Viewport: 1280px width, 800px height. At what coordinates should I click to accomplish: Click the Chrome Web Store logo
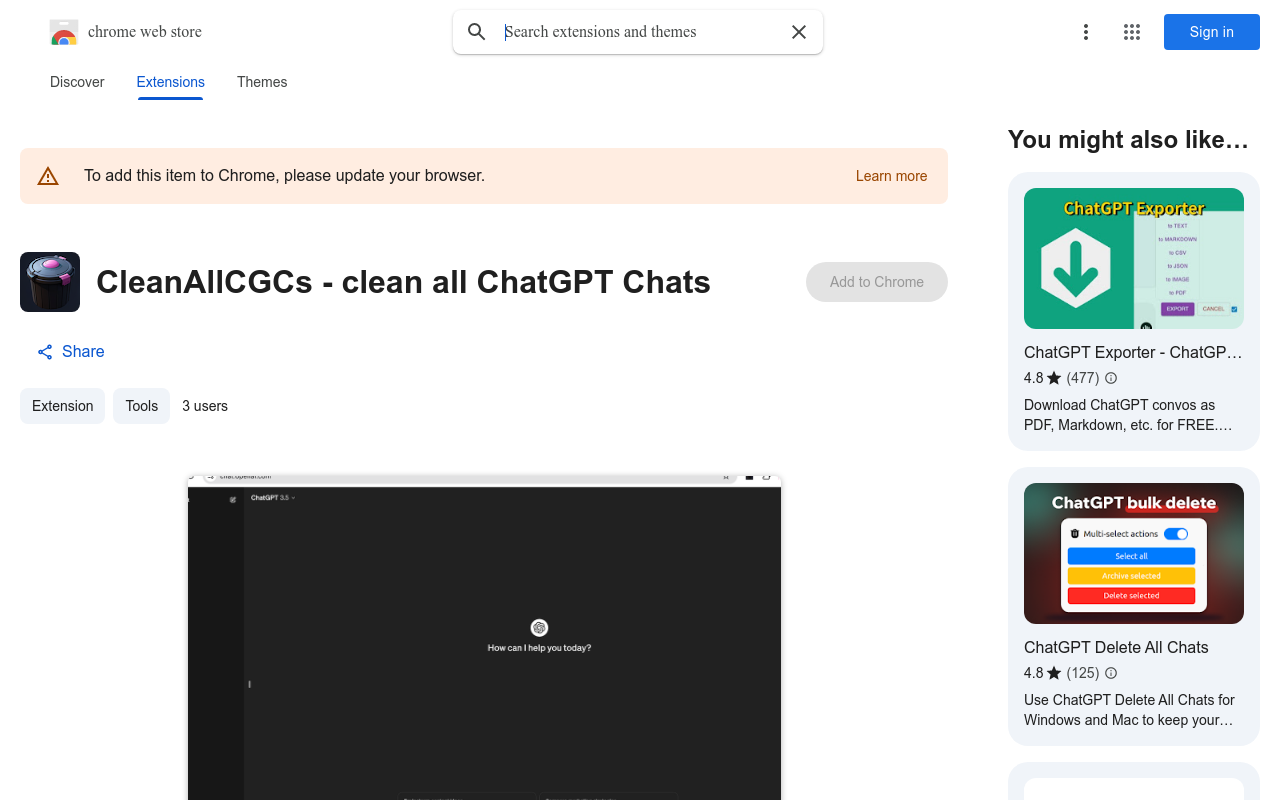[x=63, y=31]
